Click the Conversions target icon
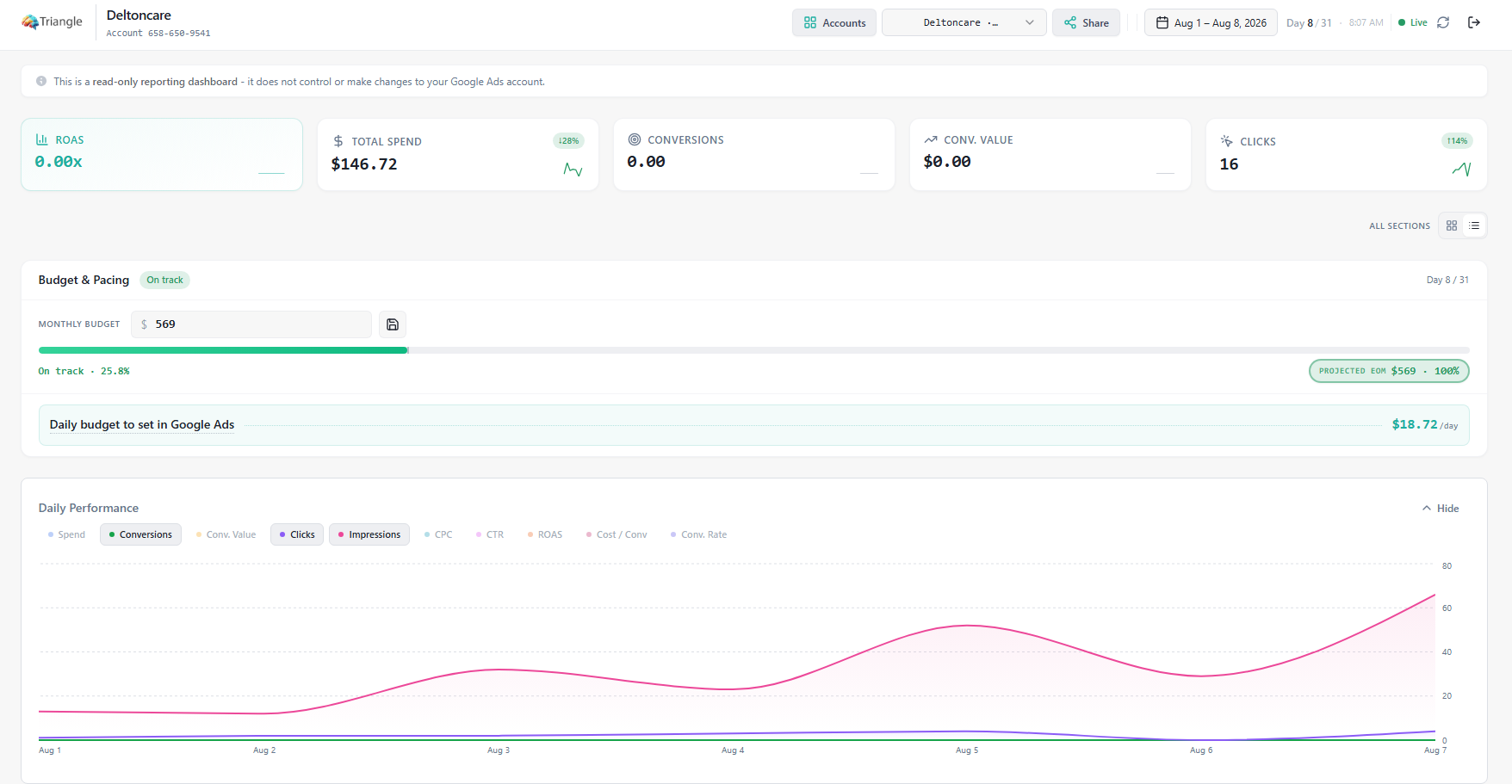The image size is (1512, 784). click(x=635, y=139)
